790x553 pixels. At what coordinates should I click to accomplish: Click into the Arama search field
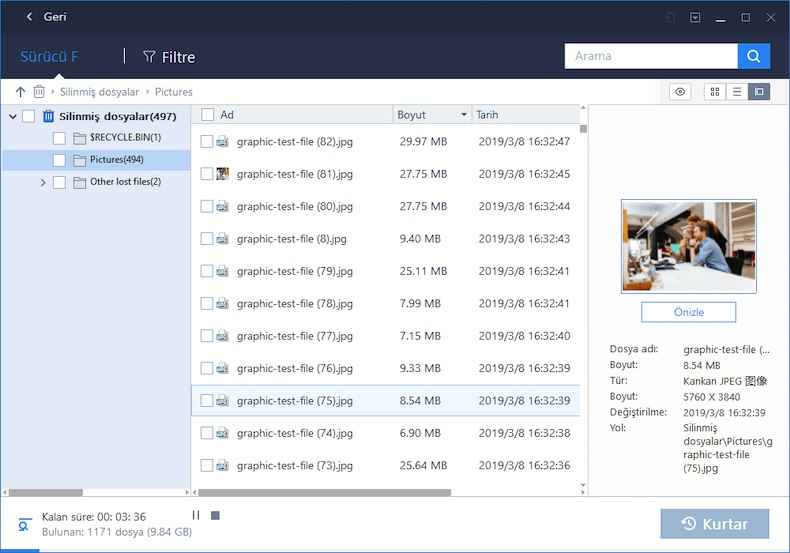point(650,56)
